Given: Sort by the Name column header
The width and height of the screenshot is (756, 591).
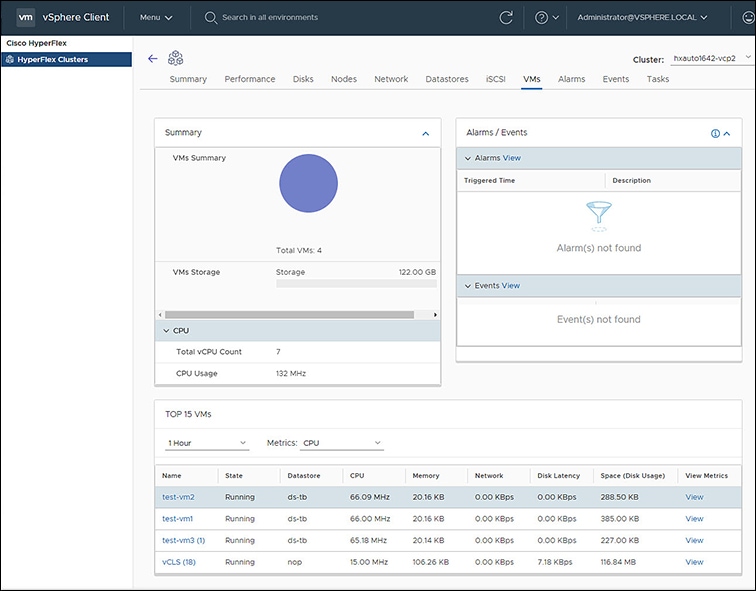Looking at the screenshot, I should 172,476.
